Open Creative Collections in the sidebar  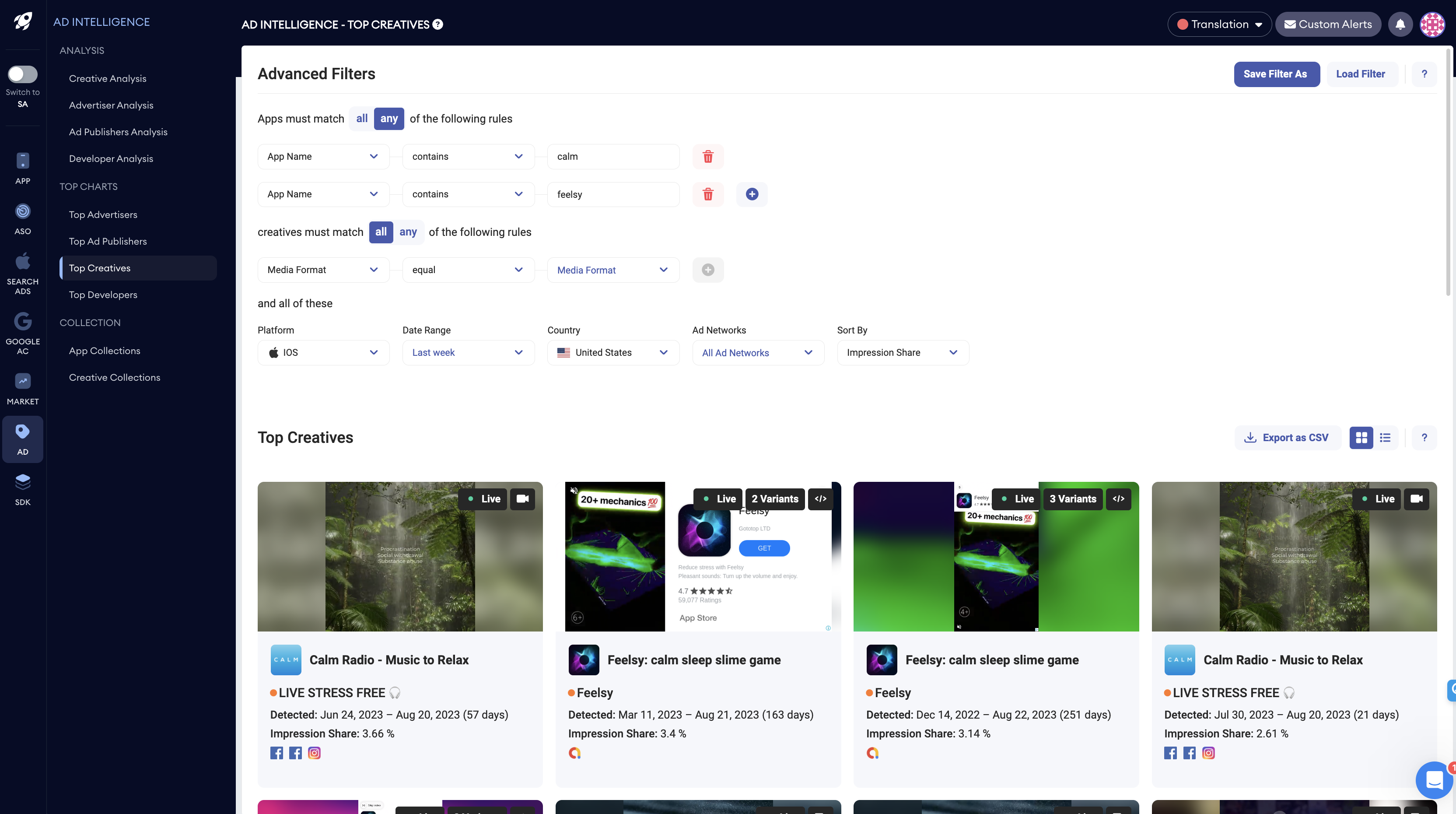coord(114,378)
